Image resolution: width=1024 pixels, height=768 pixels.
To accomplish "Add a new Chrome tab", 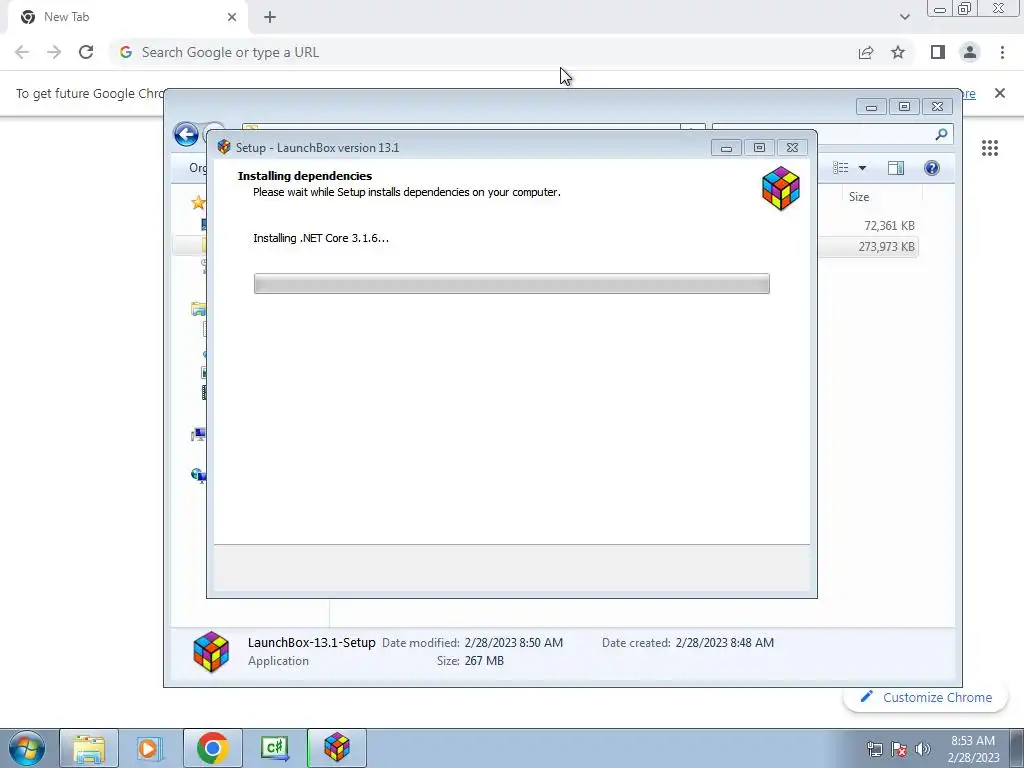I will (x=270, y=17).
